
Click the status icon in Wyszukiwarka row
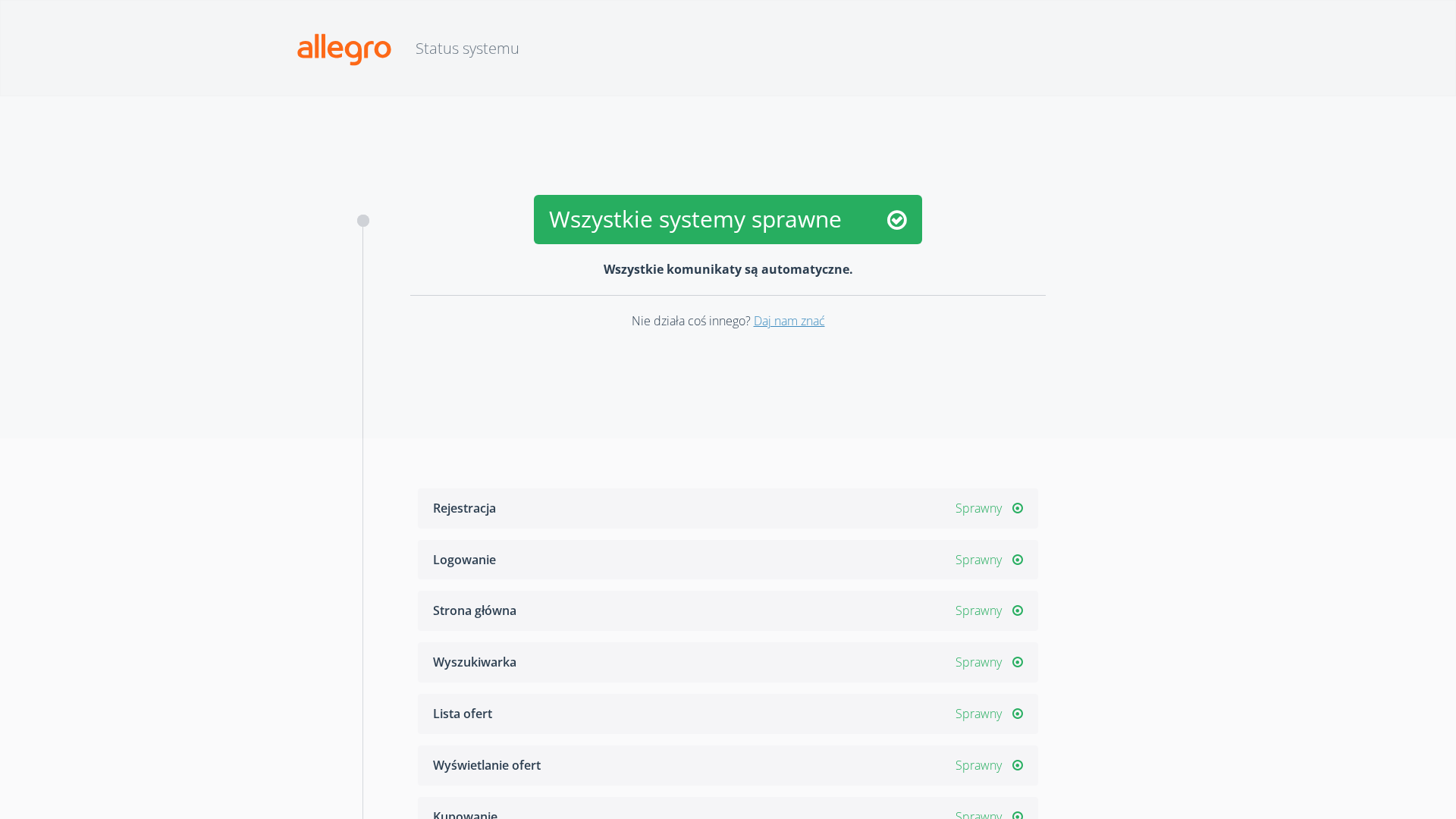[x=1018, y=662]
